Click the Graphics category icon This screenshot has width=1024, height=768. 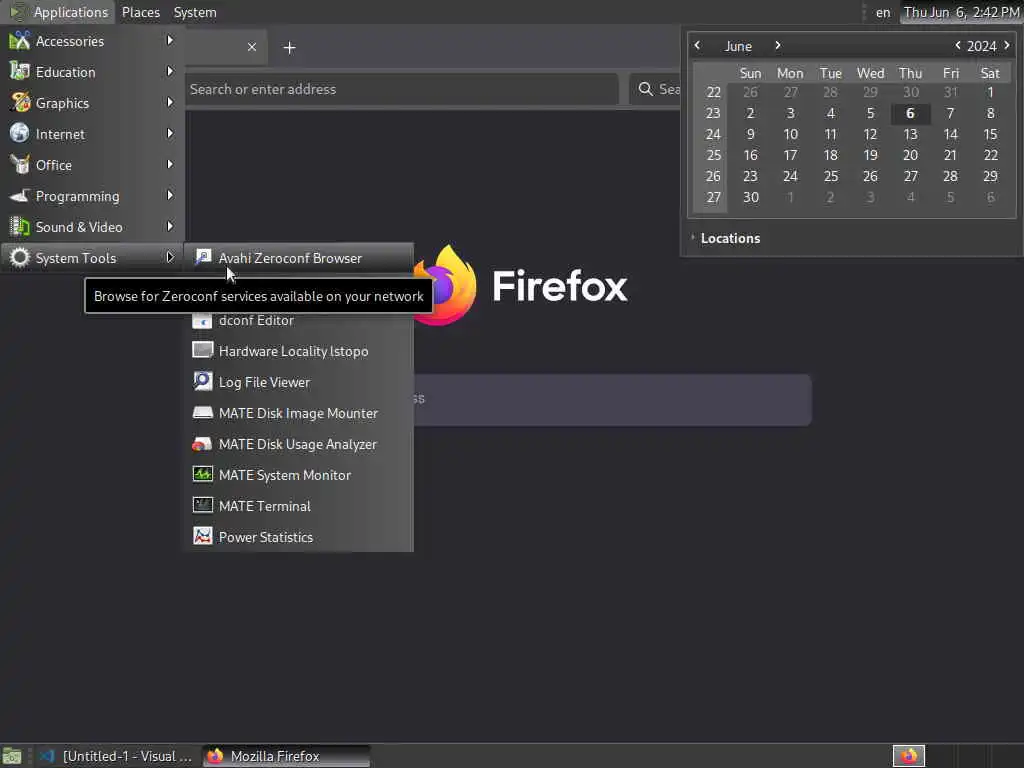tap(20, 103)
